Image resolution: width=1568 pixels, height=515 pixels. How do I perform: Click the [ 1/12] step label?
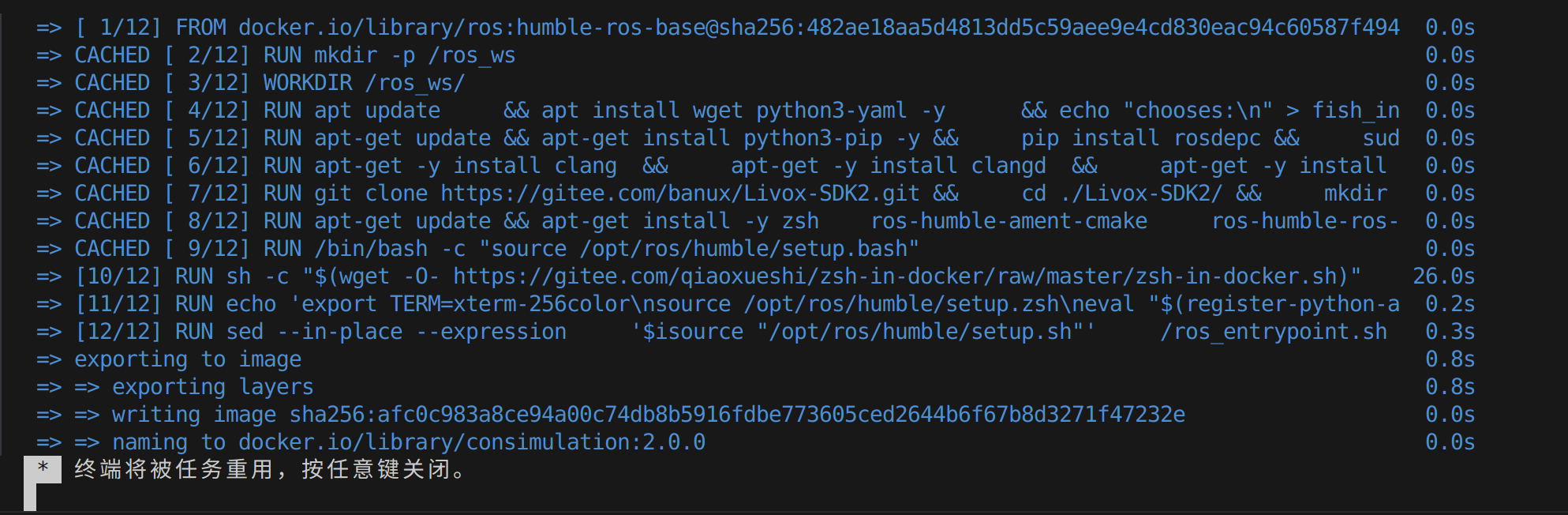click(x=118, y=28)
